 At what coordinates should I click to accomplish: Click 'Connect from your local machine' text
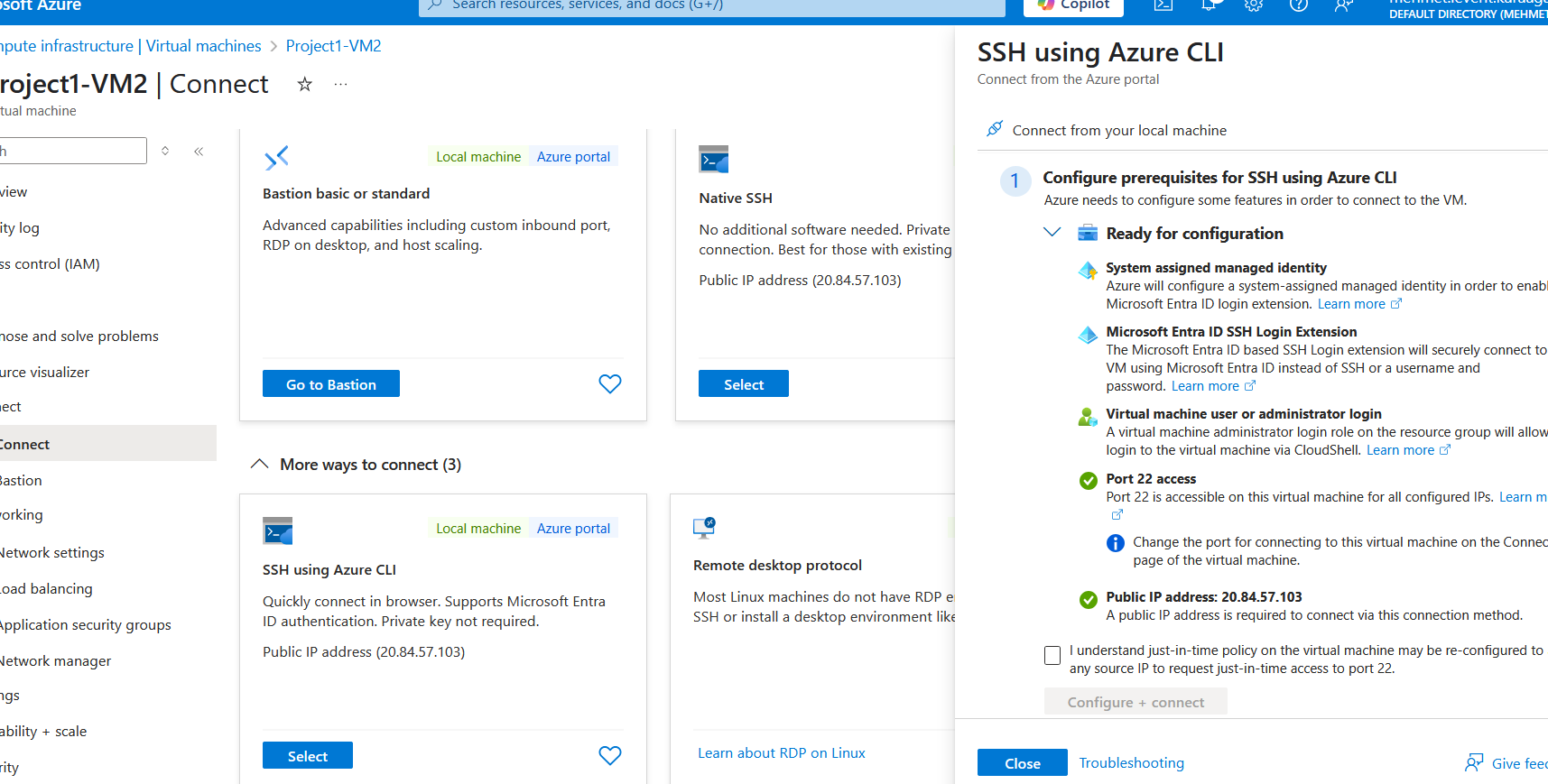[1119, 130]
